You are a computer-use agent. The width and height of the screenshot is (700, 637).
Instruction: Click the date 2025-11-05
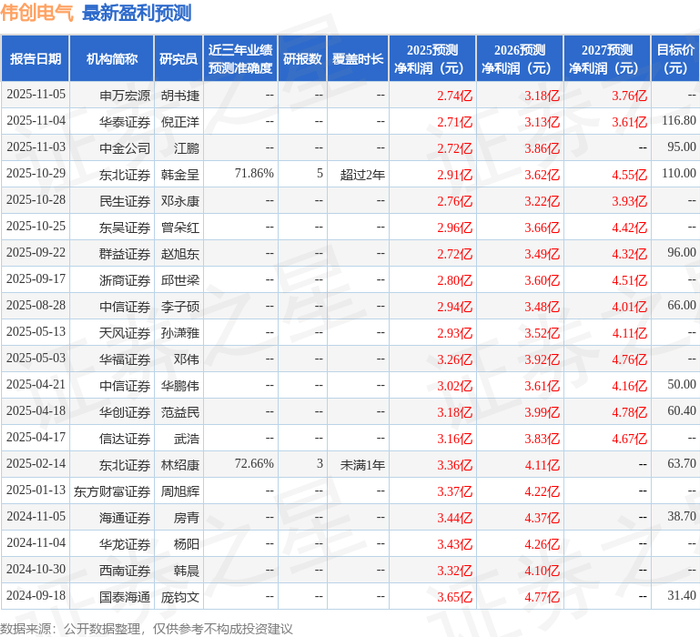36,95
